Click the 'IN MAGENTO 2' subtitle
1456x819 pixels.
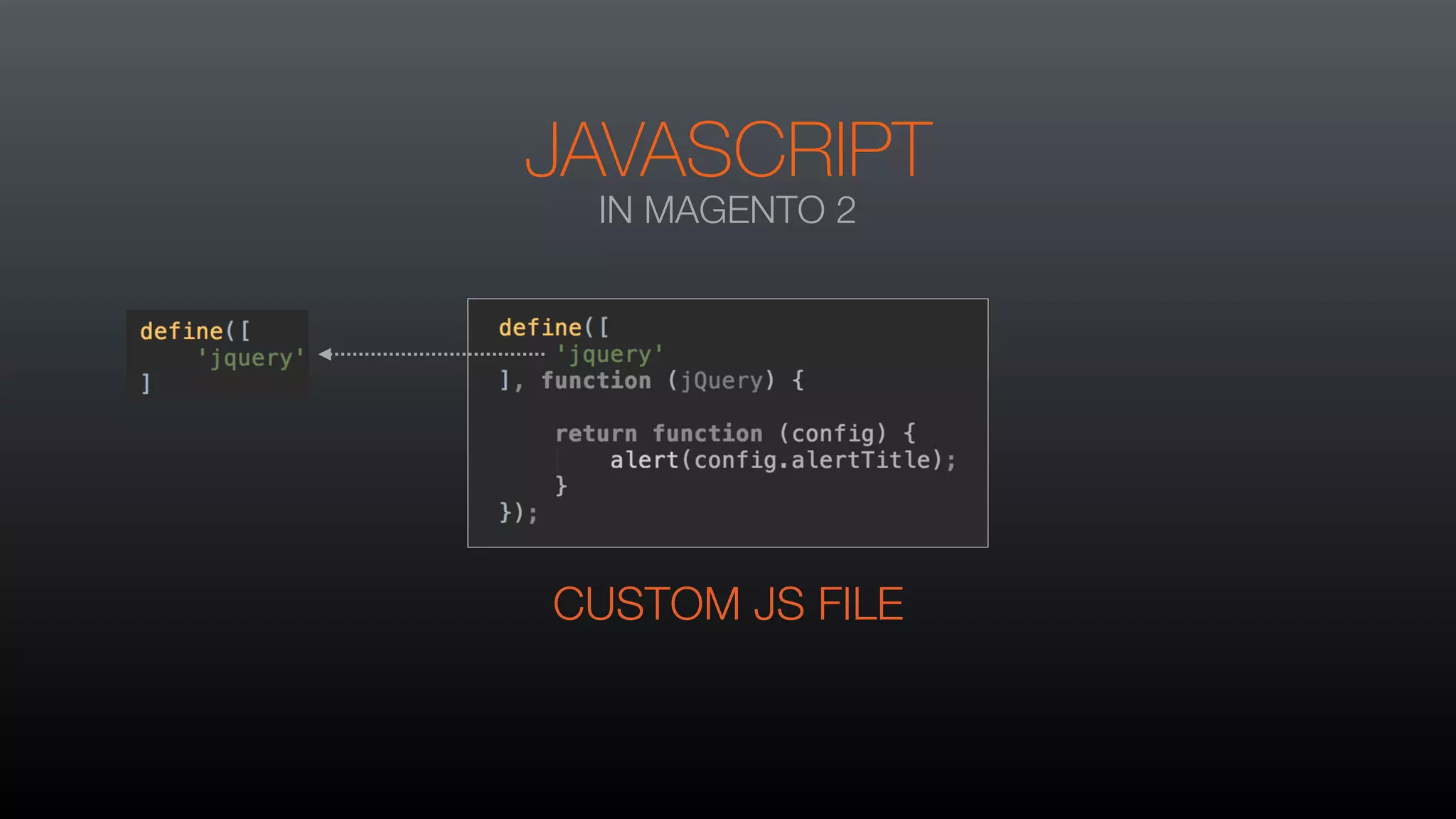[x=727, y=210]
